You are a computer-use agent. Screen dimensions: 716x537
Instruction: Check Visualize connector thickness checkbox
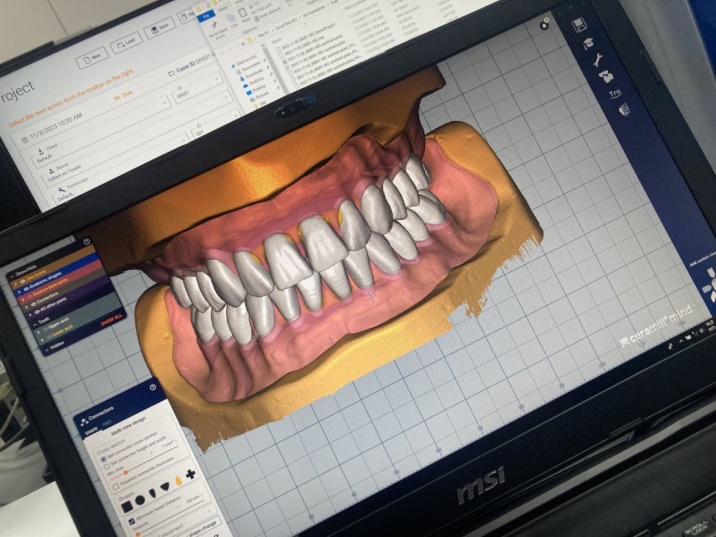(116, 487)
